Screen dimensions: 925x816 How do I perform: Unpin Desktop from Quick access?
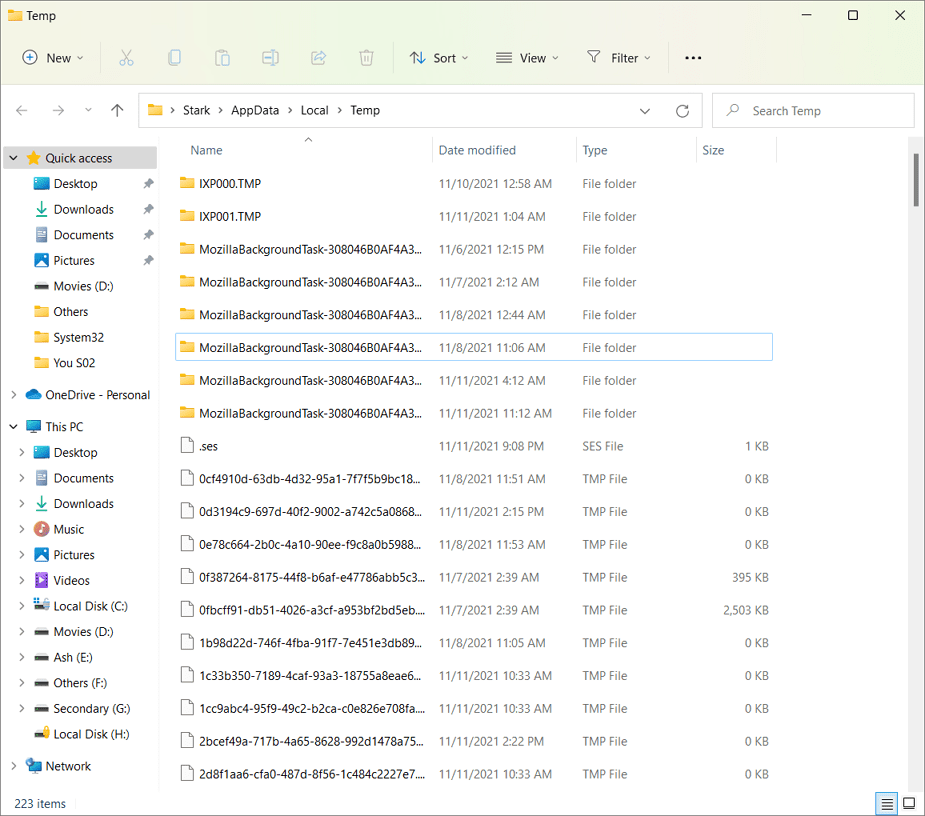(x=148, y=183)
